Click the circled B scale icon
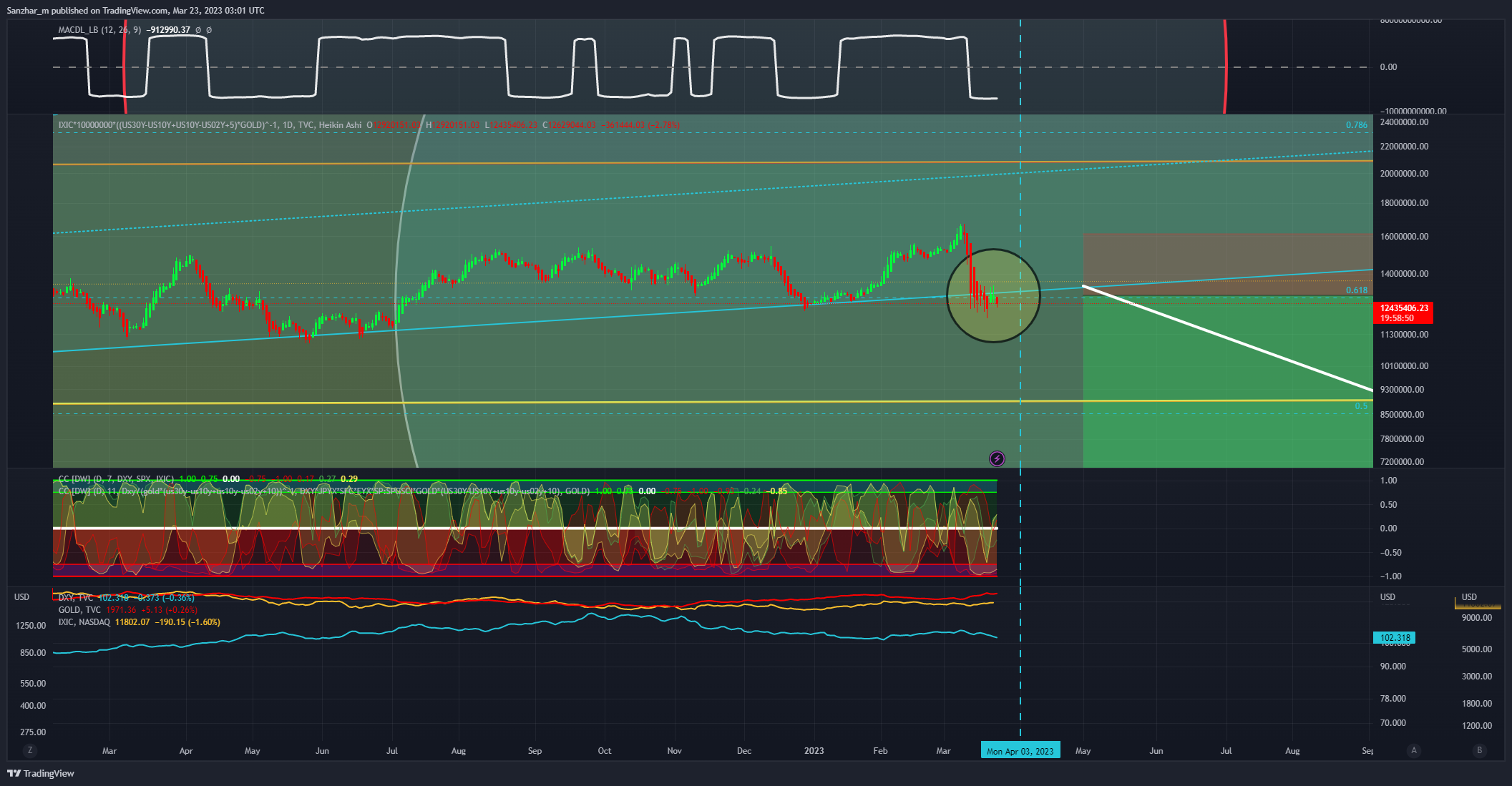Viewport: 1512px width, 786px height. pyautogui.click(x=1480, y=750)
